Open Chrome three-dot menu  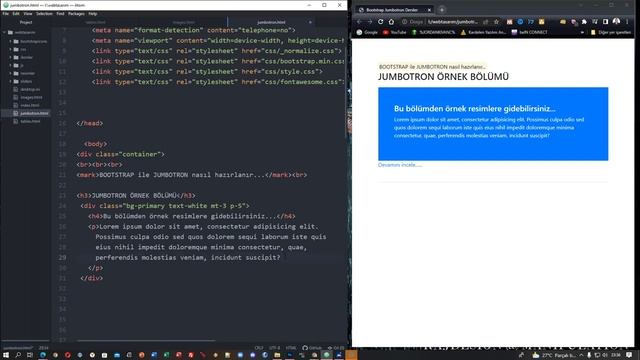(x=627, y=22)
